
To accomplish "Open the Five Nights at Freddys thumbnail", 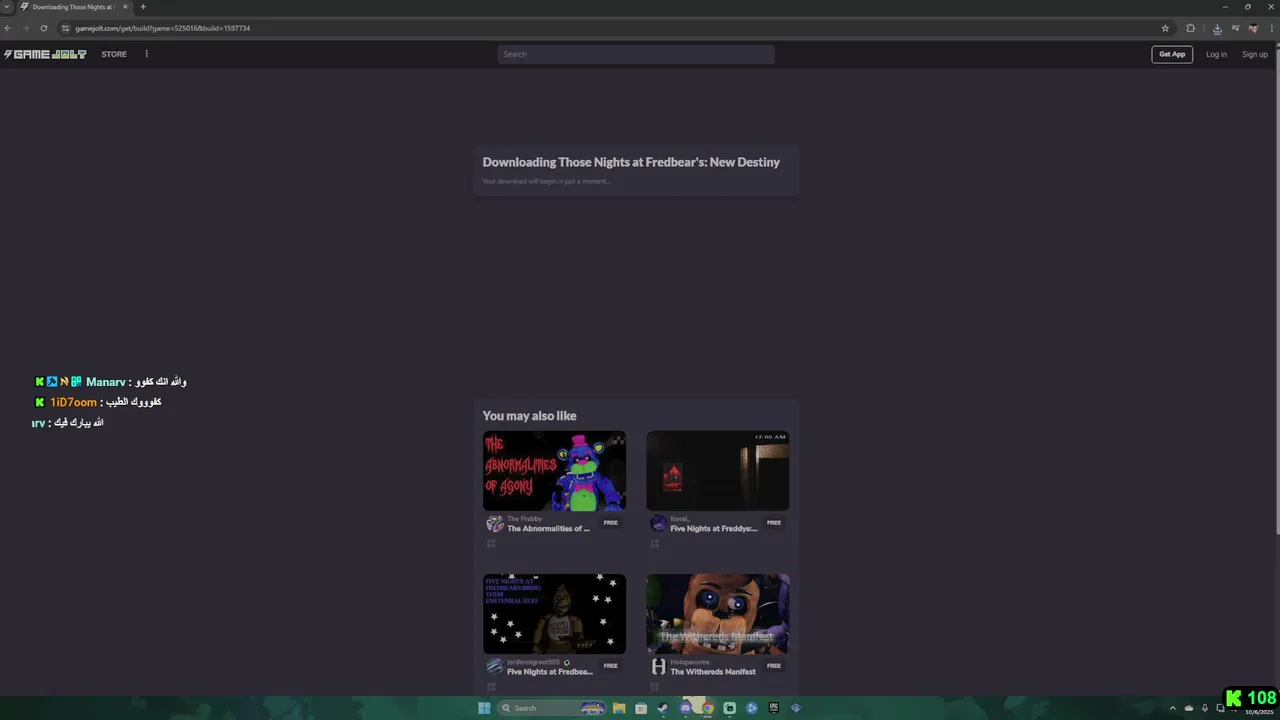I will (717, 471).
